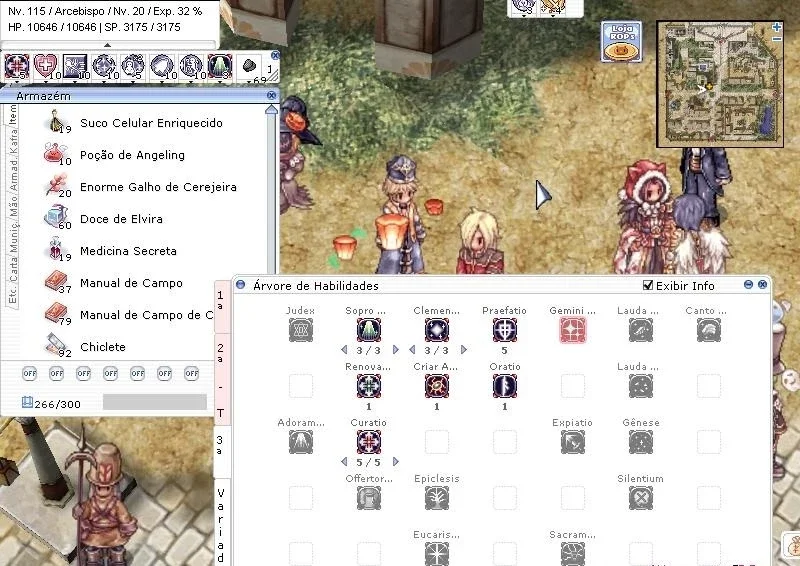
Task: Select the first-row Lauda skill icon
Action: click(641, 330)
